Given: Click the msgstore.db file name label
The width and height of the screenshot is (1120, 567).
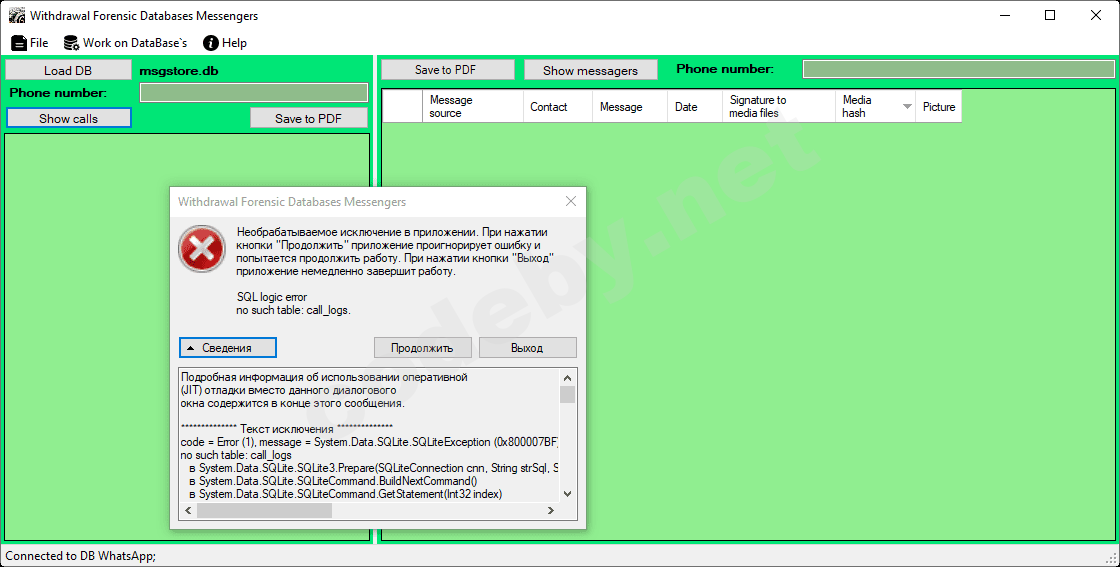Looking at the screenshot, I should point(179,71).
